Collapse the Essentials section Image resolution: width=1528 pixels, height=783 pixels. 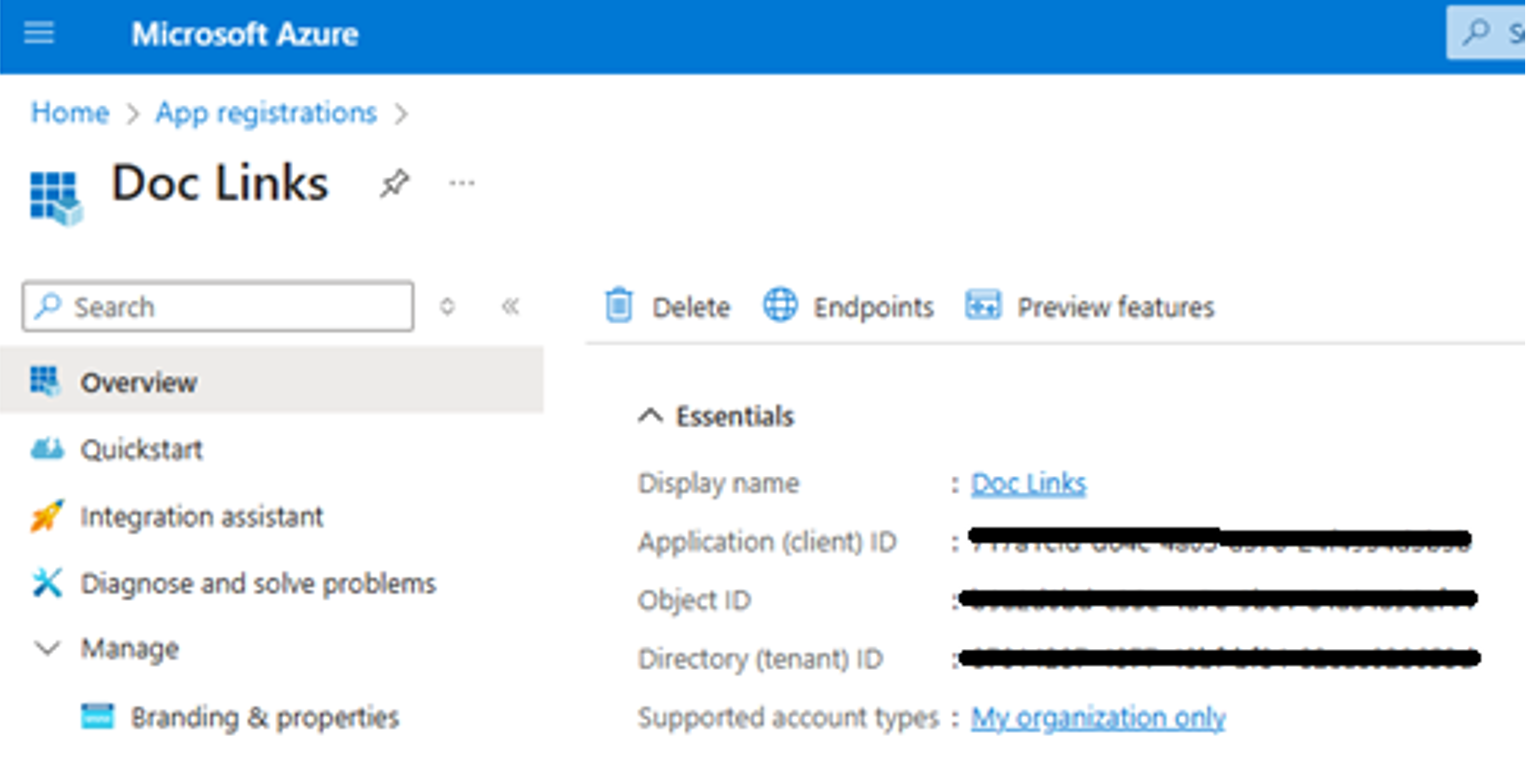pyautogui.click(x=651, y=416)
